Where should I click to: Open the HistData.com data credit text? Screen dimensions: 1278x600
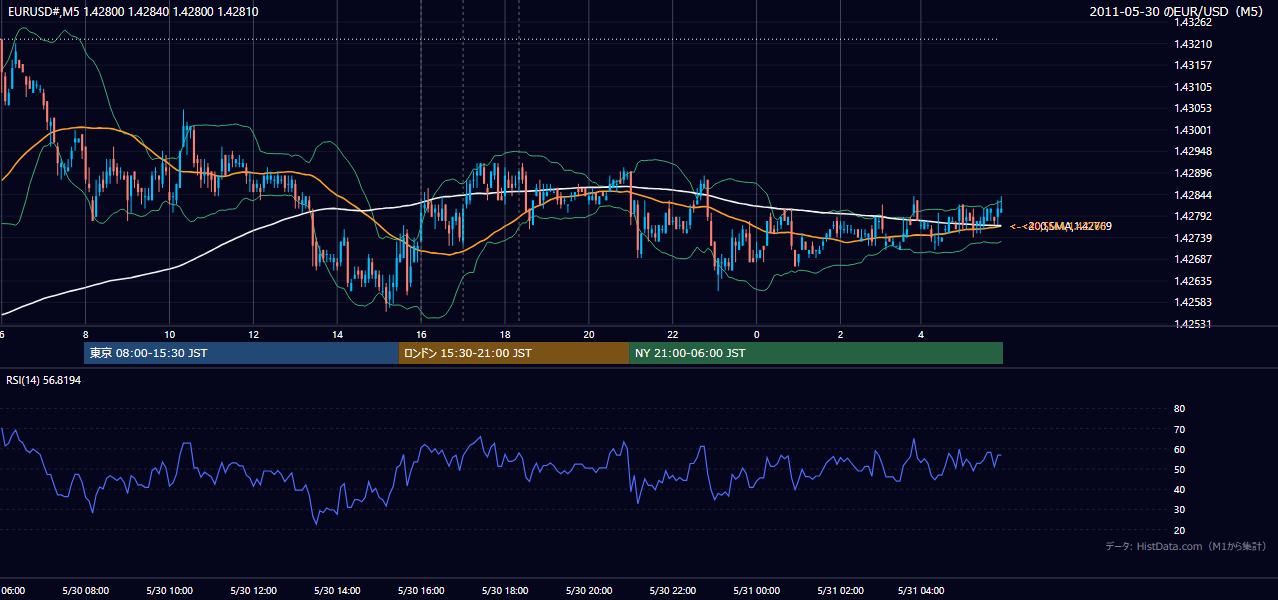(x=1185, y=546)
